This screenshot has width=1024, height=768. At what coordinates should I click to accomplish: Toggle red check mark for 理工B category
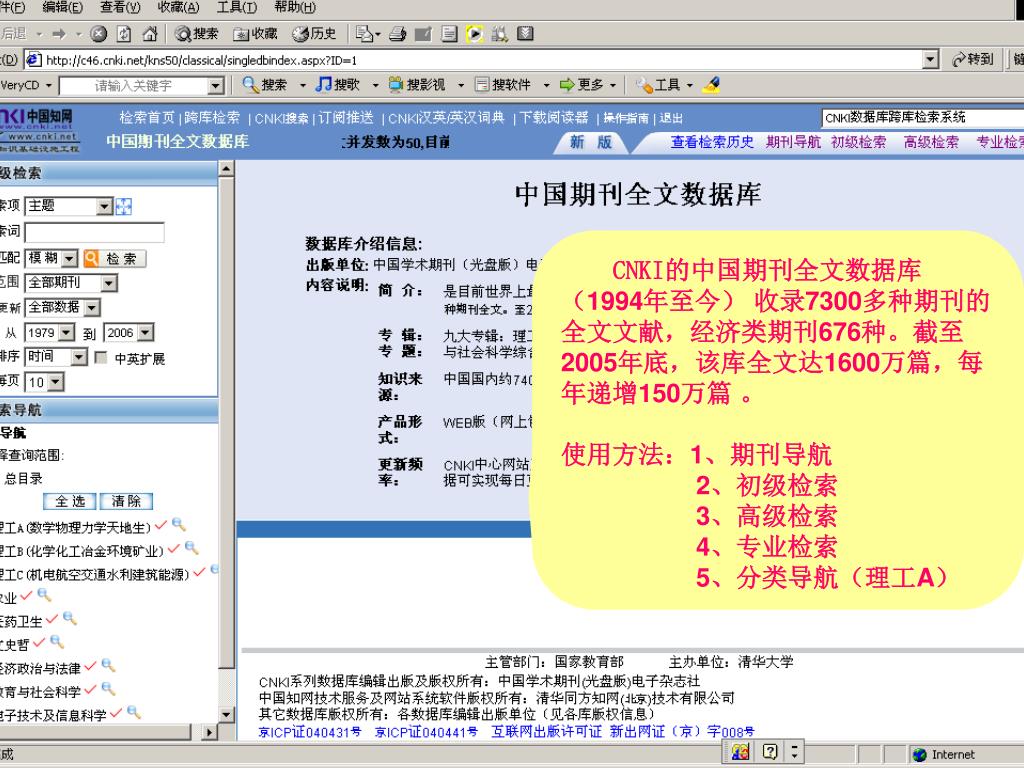tap(174, 549)
